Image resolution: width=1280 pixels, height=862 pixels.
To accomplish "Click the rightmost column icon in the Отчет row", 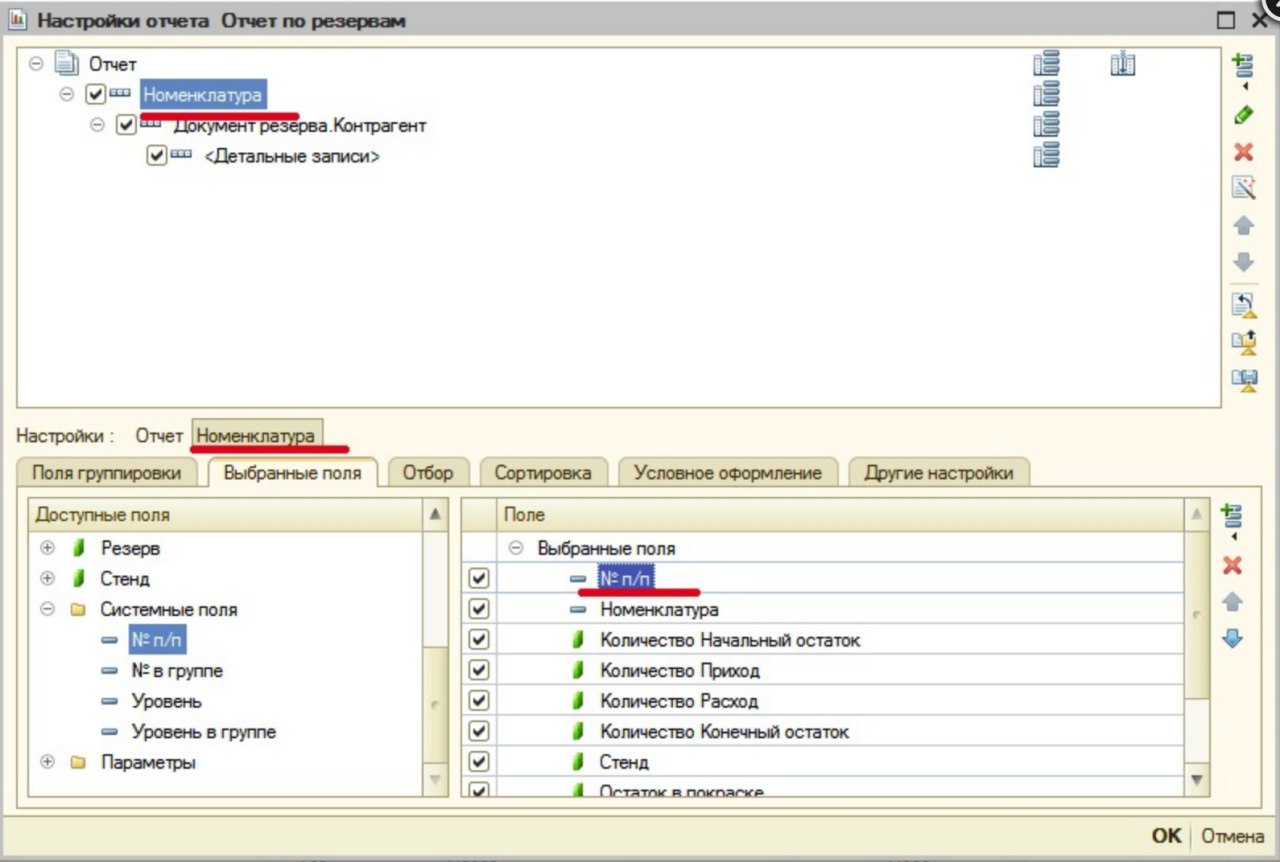I will pos(1124,65).
